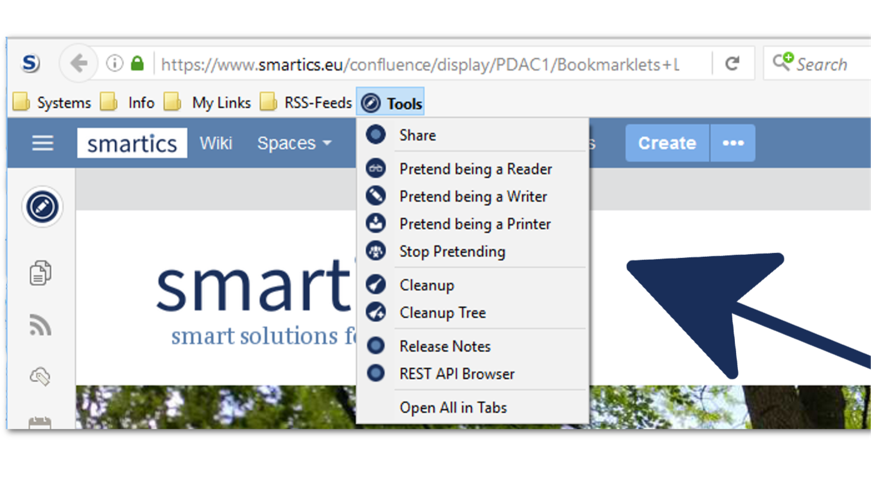Select the Share bookmarklet

[472, 135]
